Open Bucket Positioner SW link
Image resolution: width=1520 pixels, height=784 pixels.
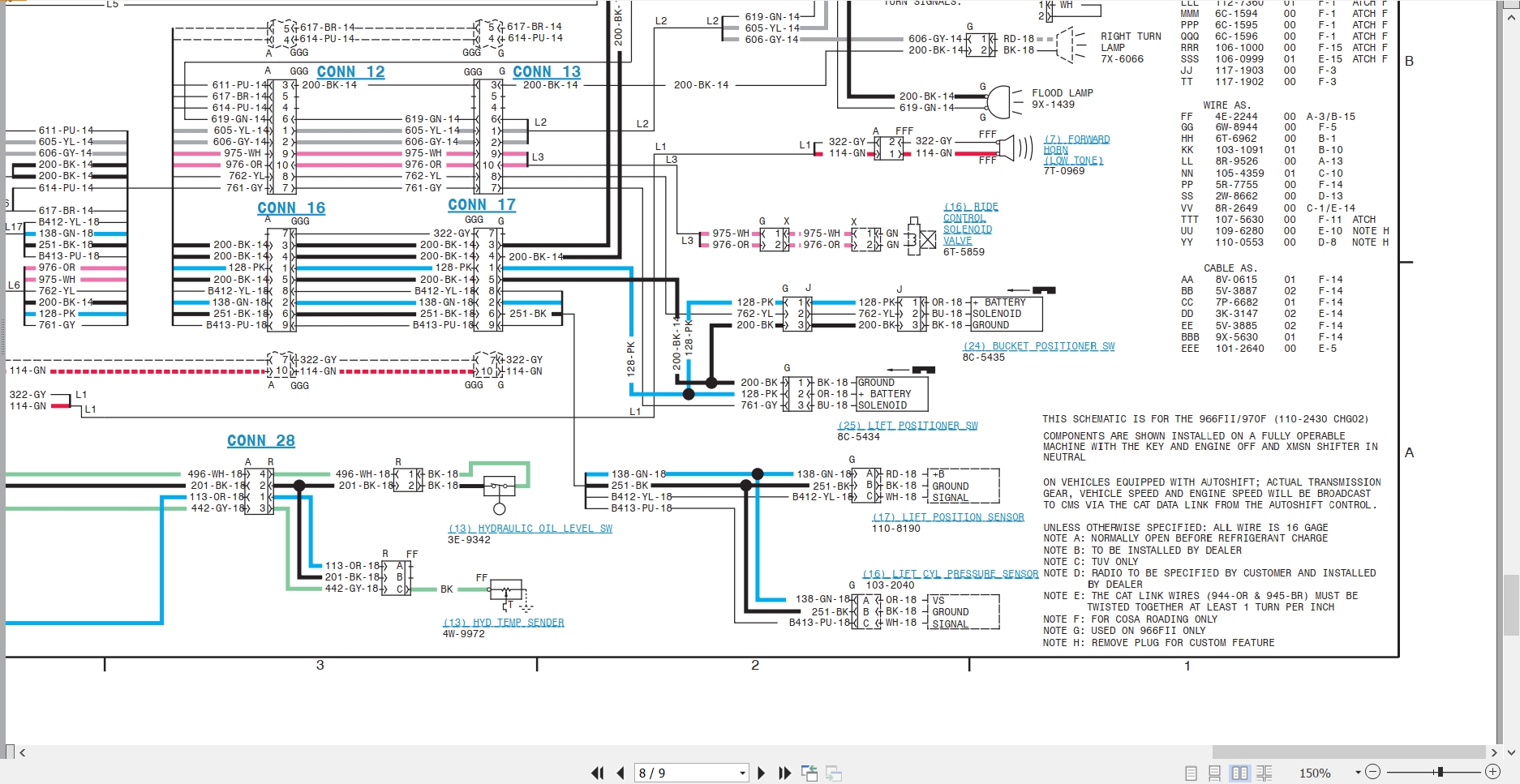pos(1038,346)
